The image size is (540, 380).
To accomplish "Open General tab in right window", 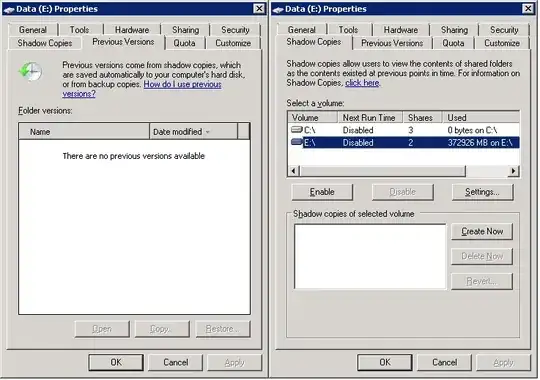I will [302, 30].
